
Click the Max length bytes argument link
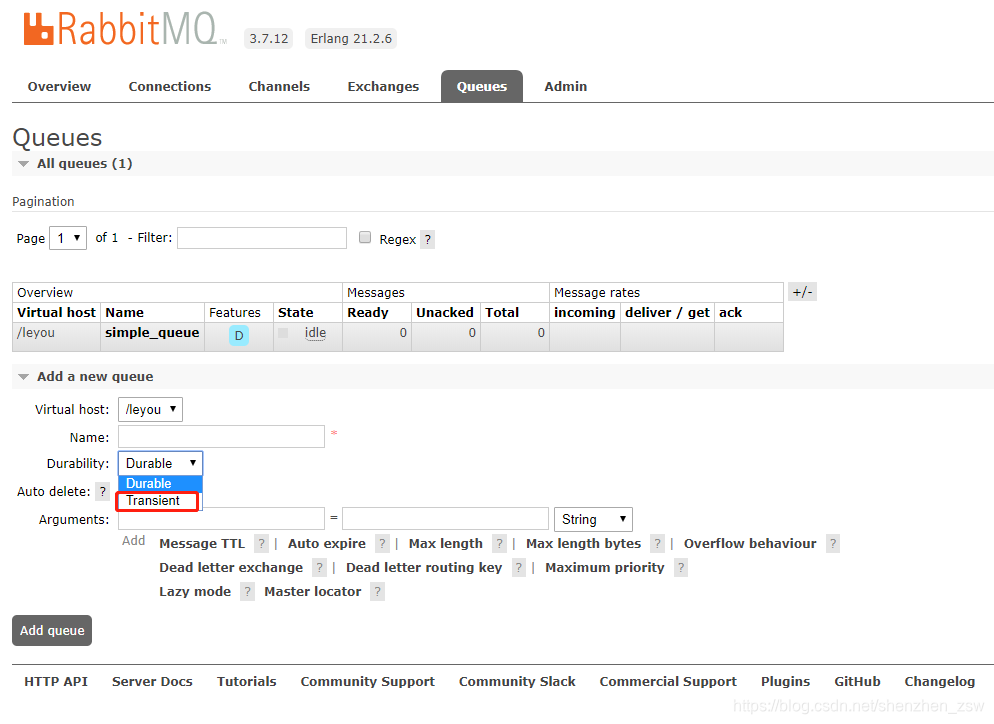coord(583,544)
